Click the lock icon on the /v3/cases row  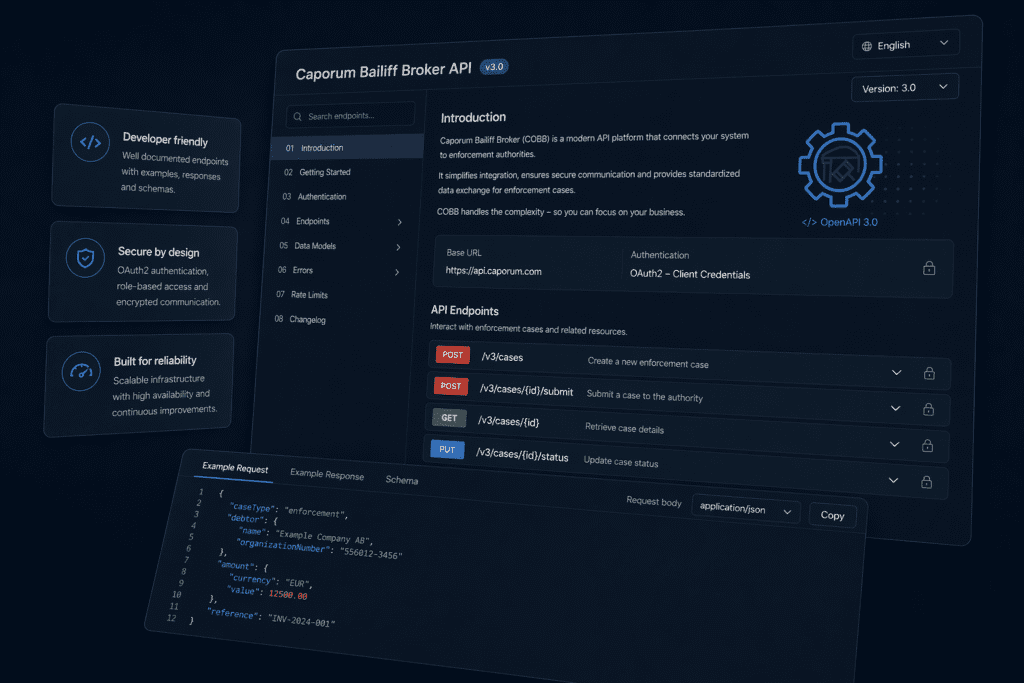point(928,373)
